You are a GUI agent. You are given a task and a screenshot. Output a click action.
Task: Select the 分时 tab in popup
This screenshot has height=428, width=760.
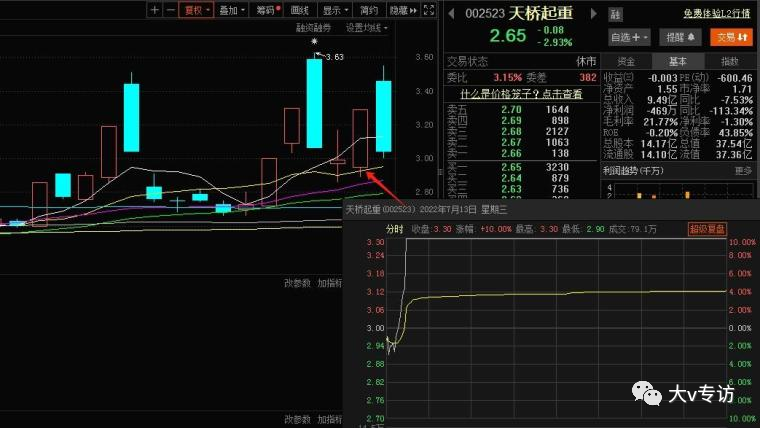394,229
